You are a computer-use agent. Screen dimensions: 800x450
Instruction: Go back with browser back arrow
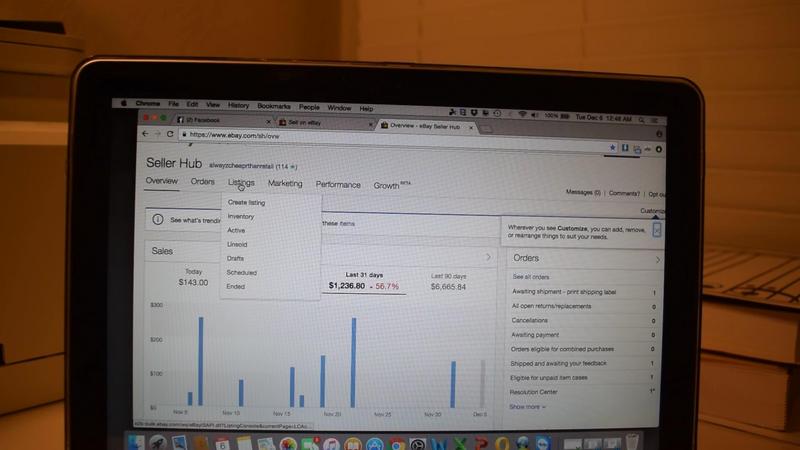pos(145,133)
